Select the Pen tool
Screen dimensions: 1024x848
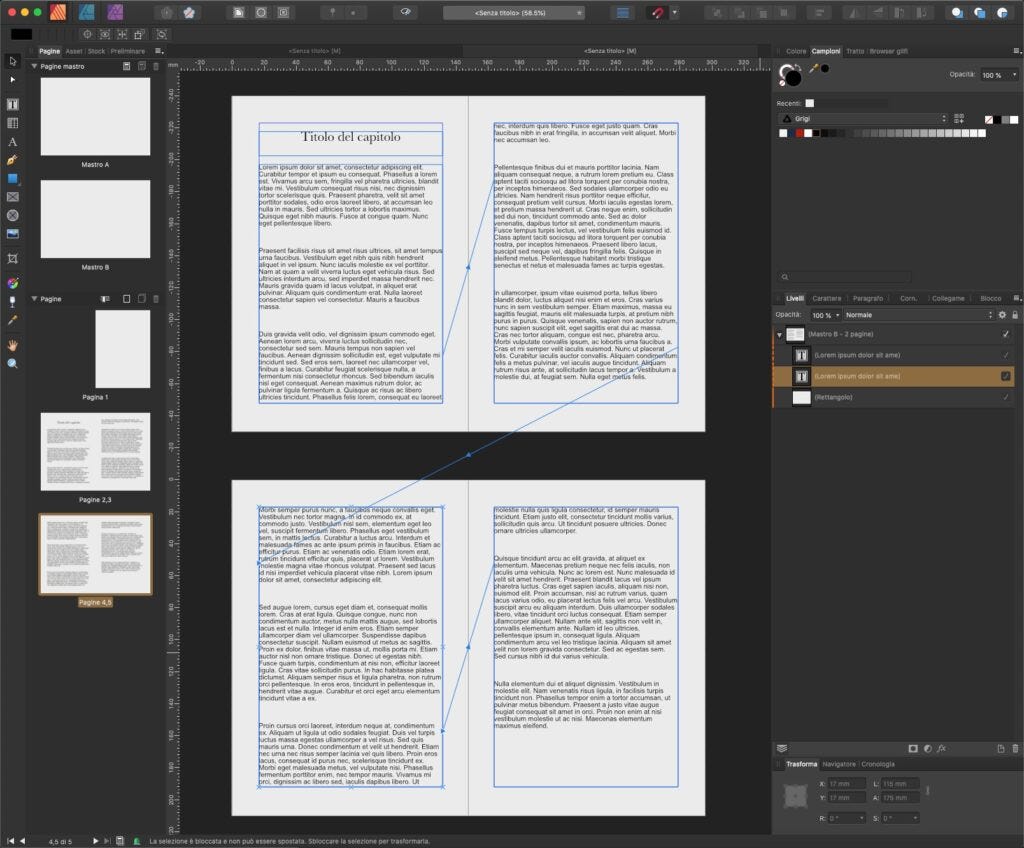tap(12, 161)
